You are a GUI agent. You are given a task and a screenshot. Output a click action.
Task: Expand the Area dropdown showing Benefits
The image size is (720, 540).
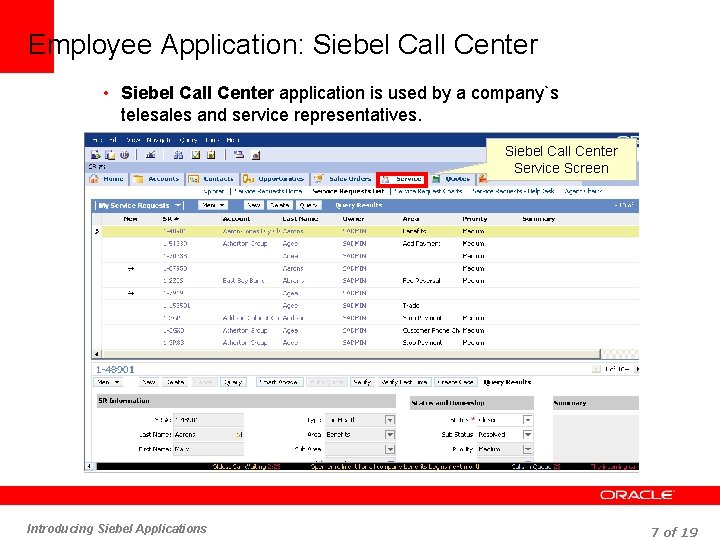coord(390,434)
